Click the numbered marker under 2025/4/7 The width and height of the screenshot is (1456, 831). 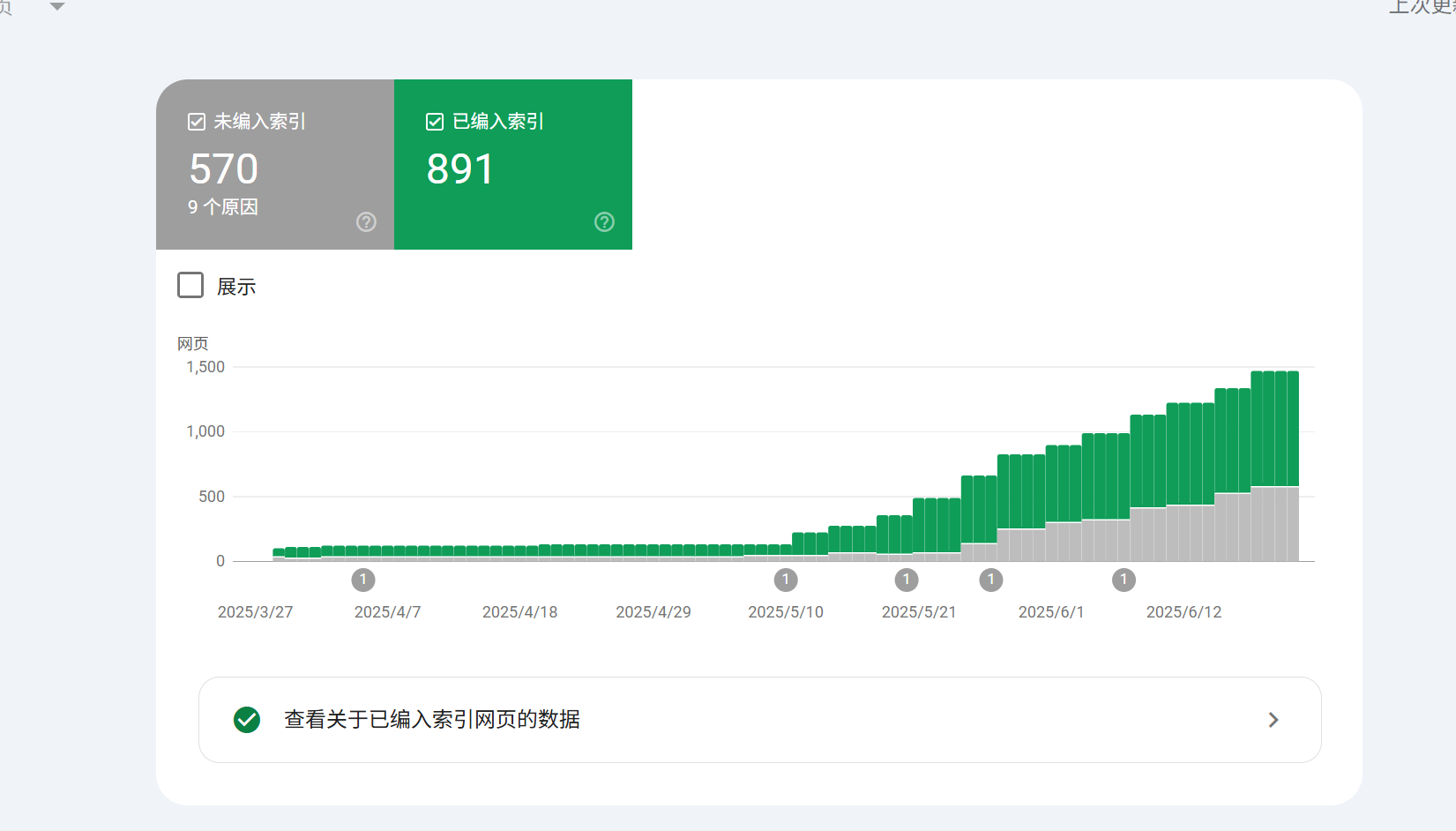tap(363, 580)
